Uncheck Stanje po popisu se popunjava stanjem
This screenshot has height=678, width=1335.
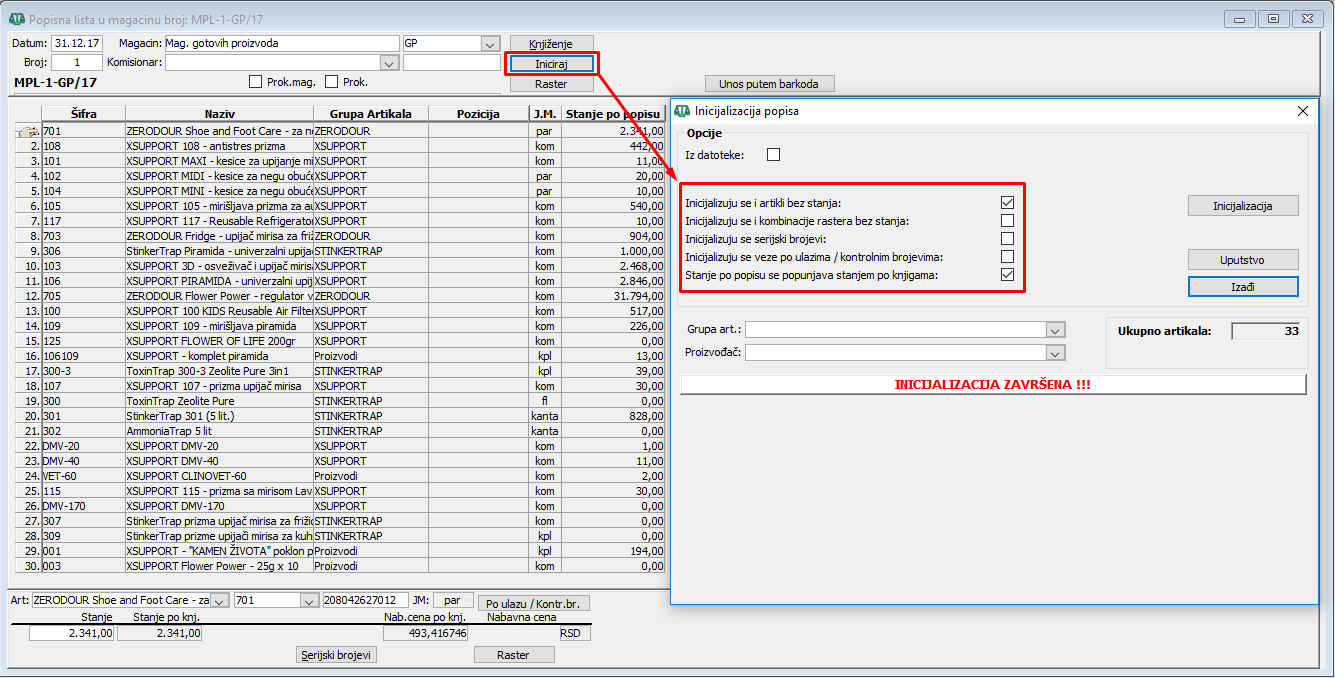pyautogui.click(x=1007, y=275)
